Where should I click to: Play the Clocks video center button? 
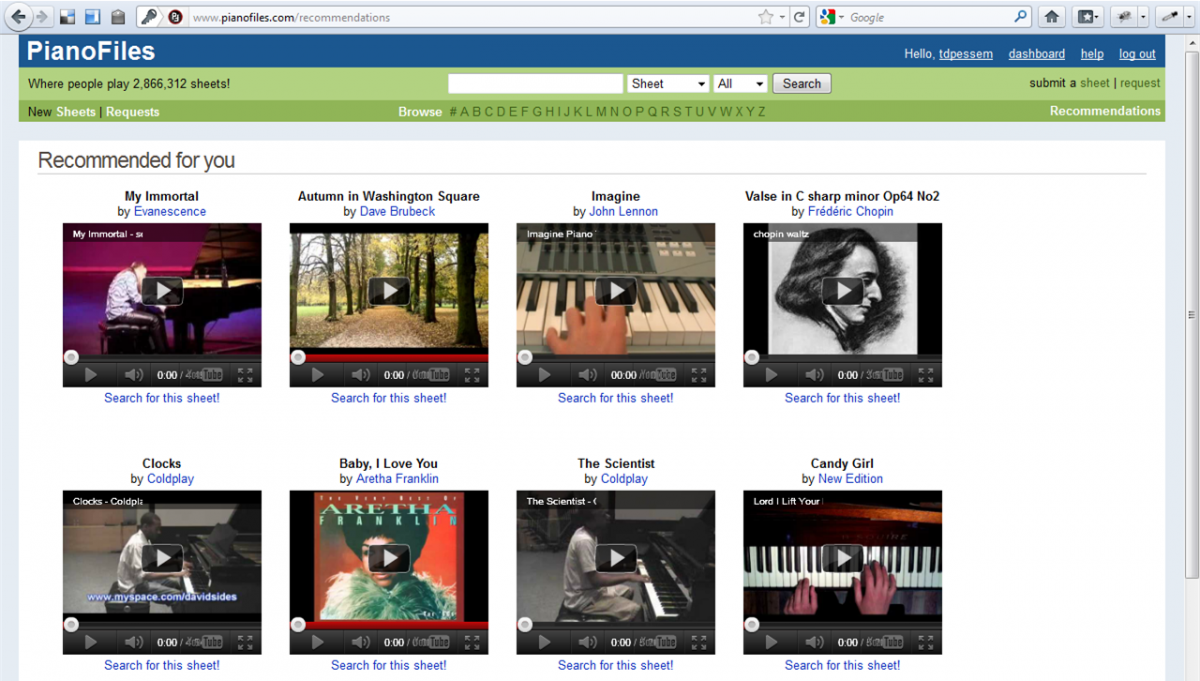162,558
